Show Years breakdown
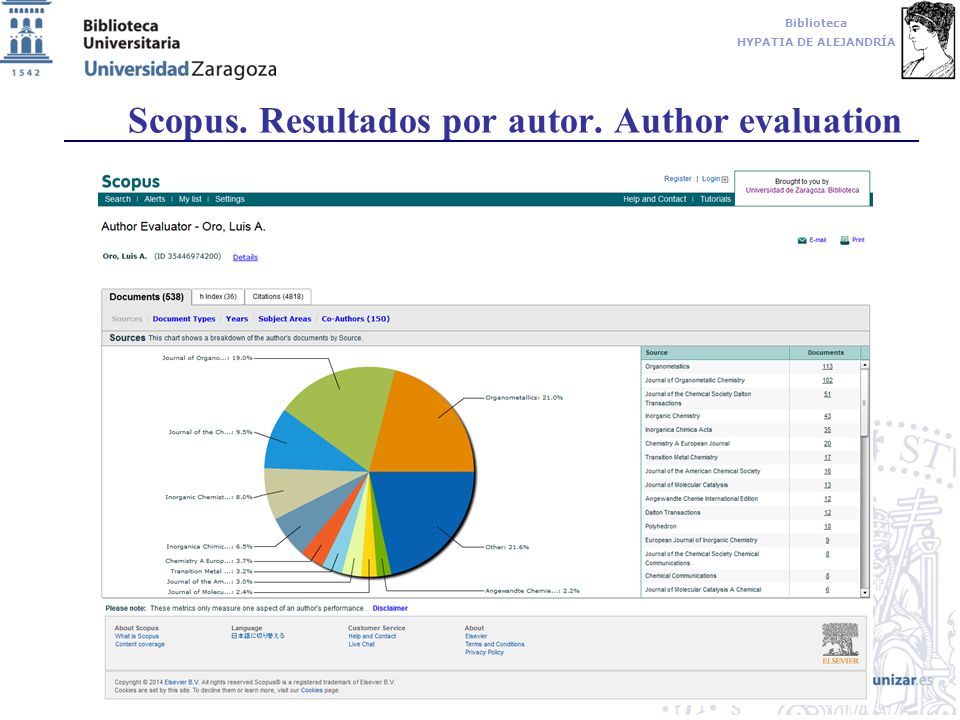Viewport: 960px width, 720px height. 237,319
